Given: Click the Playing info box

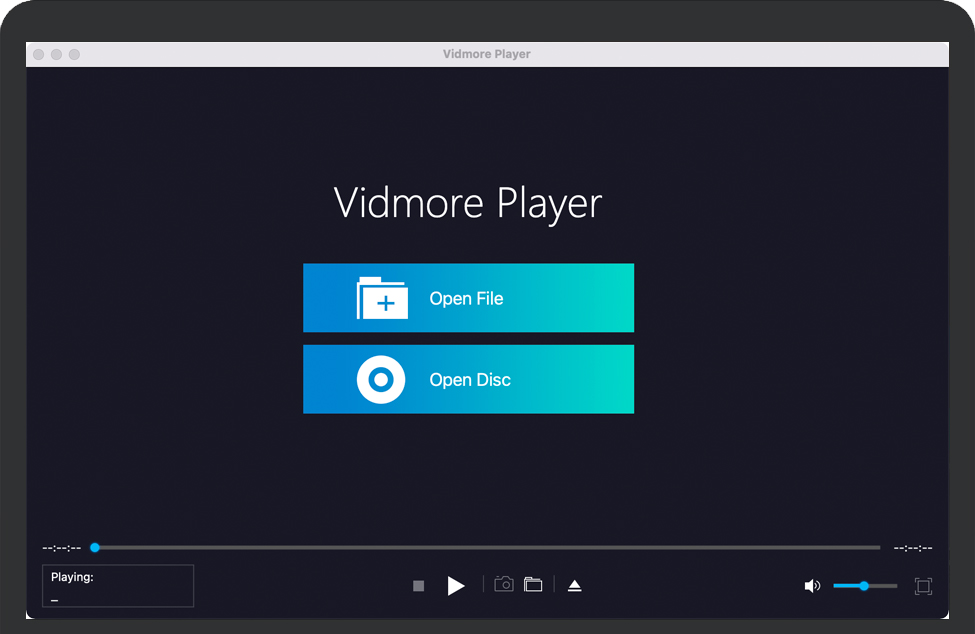Looking at the screenshot, I should click(118, 586).
